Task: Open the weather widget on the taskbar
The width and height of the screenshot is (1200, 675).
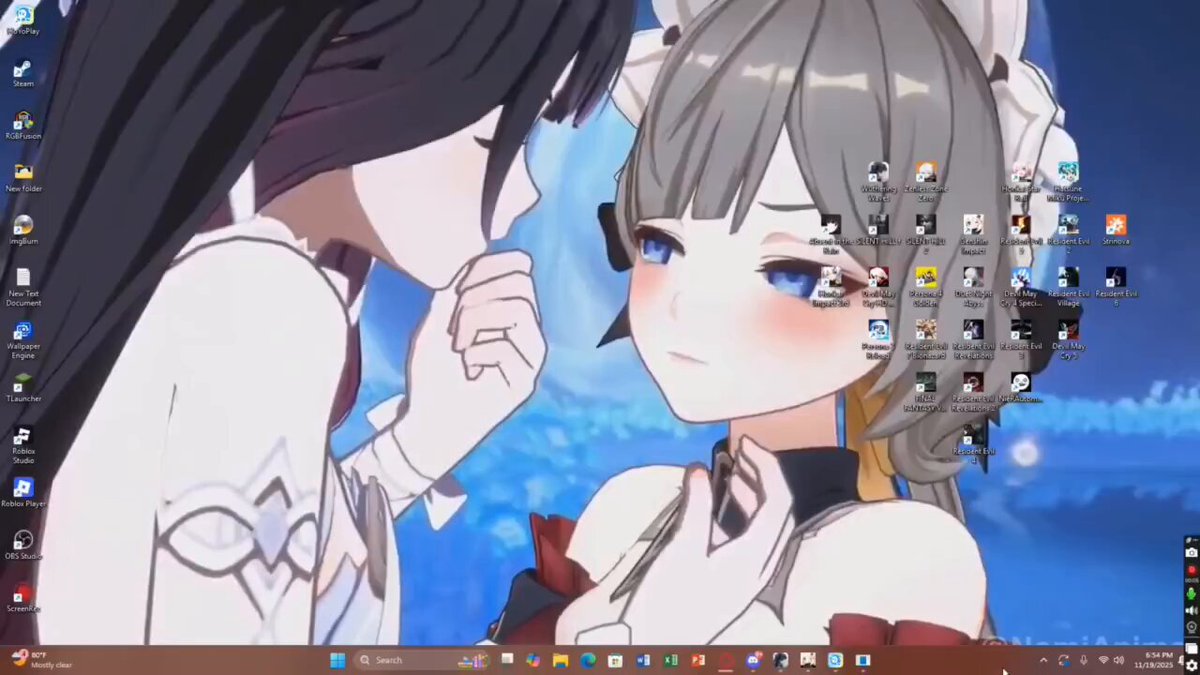Action: click(x=40, y=660)
